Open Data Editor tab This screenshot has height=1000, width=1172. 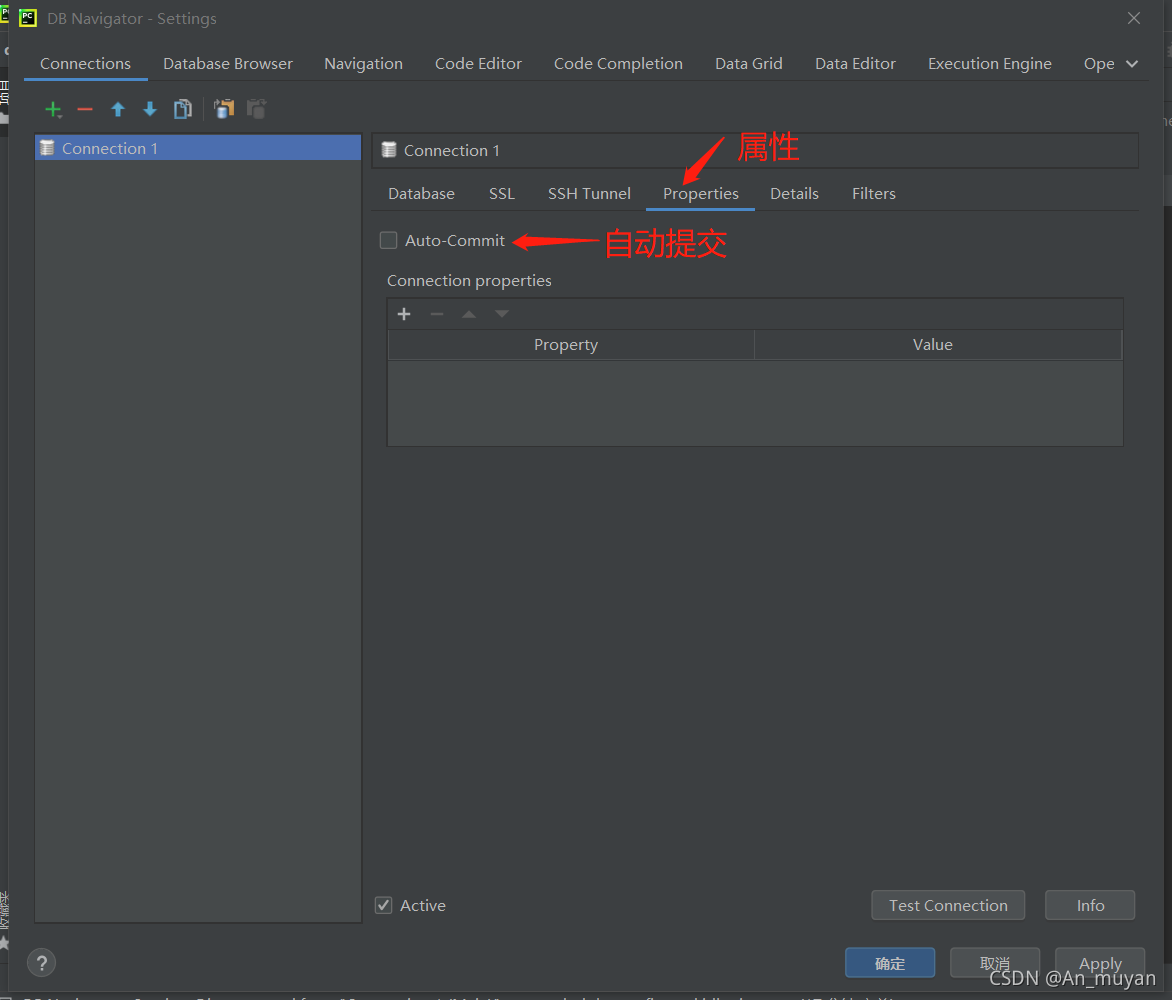click(855, 64)
